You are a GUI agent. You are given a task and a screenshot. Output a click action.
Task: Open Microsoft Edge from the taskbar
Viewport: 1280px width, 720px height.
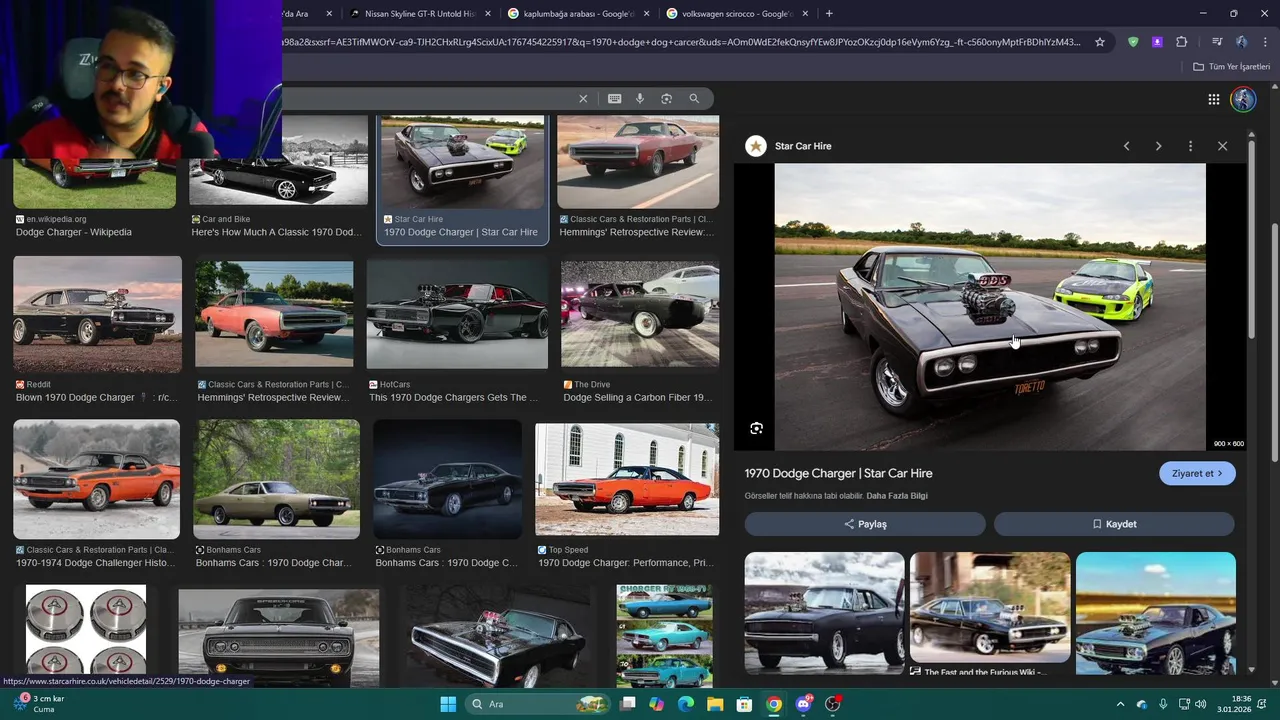[x=686, y=704]
